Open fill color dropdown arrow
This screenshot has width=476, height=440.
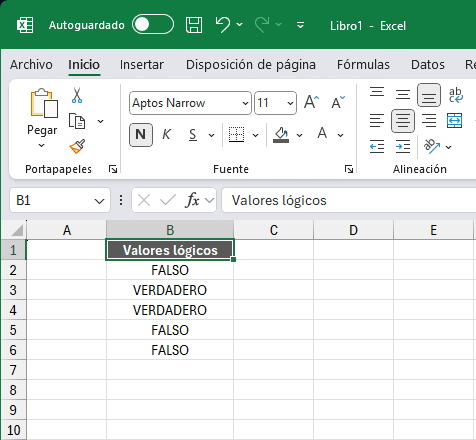tap(299, 135)
